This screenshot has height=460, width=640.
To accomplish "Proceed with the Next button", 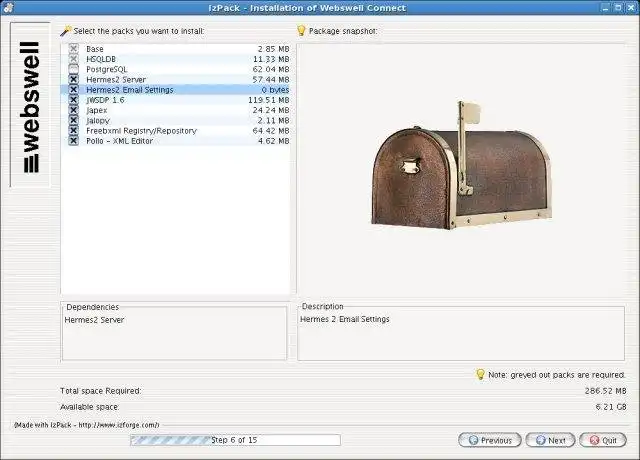I will [550, 440].
